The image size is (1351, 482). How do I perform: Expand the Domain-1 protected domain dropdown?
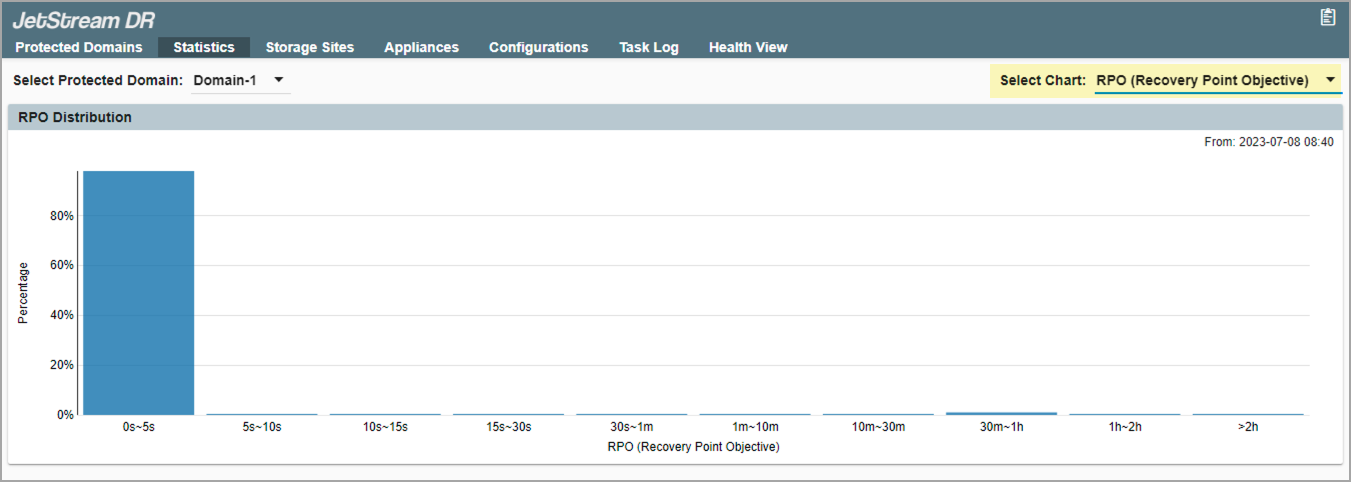coord(240,80)
